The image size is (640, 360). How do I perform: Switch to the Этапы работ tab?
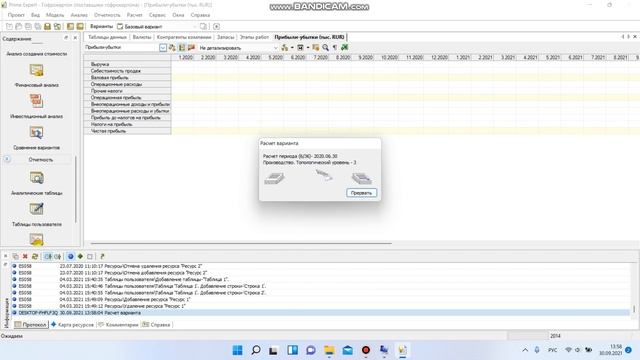tap(254, 37)
